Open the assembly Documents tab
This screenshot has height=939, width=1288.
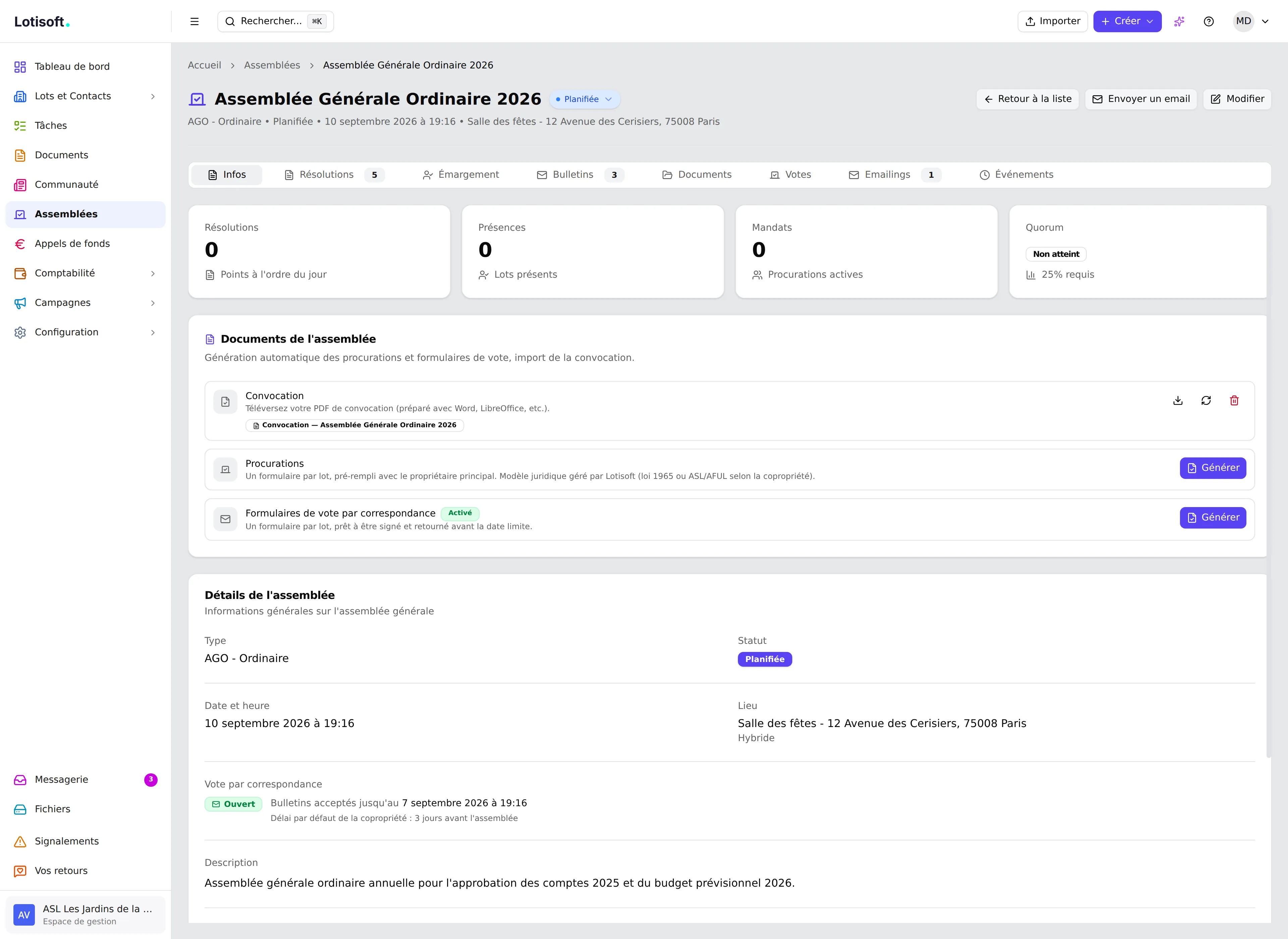[697, 175]
